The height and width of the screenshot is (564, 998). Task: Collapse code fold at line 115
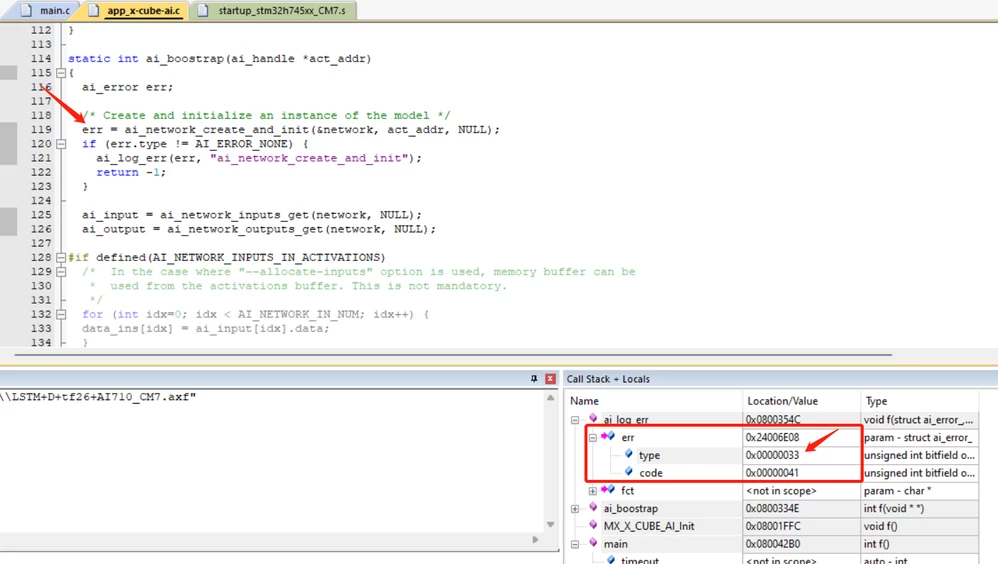click(x=61, y=73)
